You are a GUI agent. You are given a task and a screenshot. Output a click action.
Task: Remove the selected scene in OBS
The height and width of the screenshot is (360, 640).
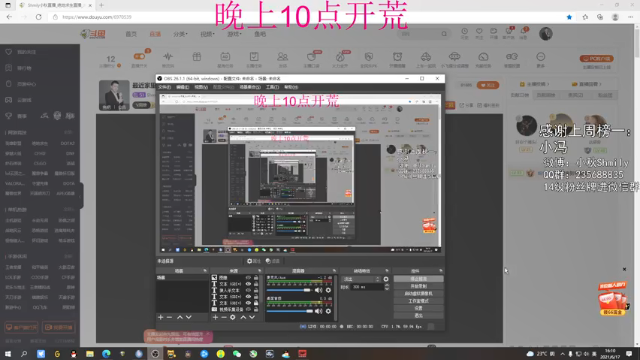point(169,317)
